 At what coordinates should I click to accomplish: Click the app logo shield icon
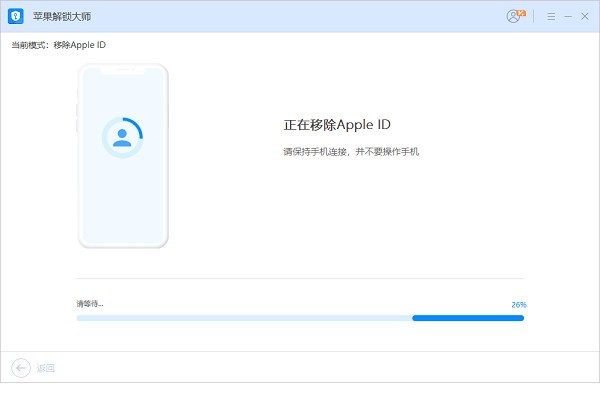tap(16, 16)
